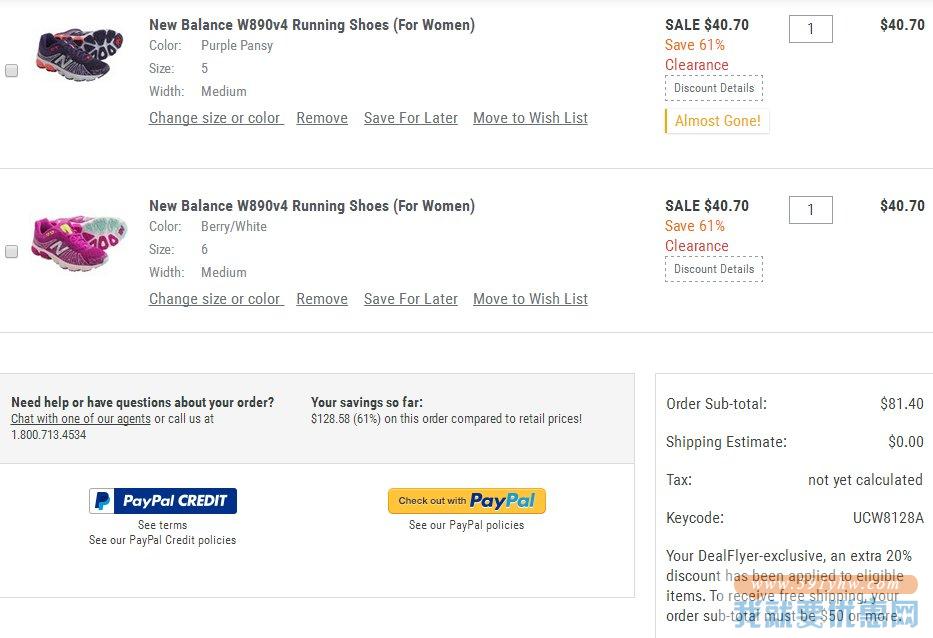Select the Purple Pansy shoes checkbox

coord(11,70)
